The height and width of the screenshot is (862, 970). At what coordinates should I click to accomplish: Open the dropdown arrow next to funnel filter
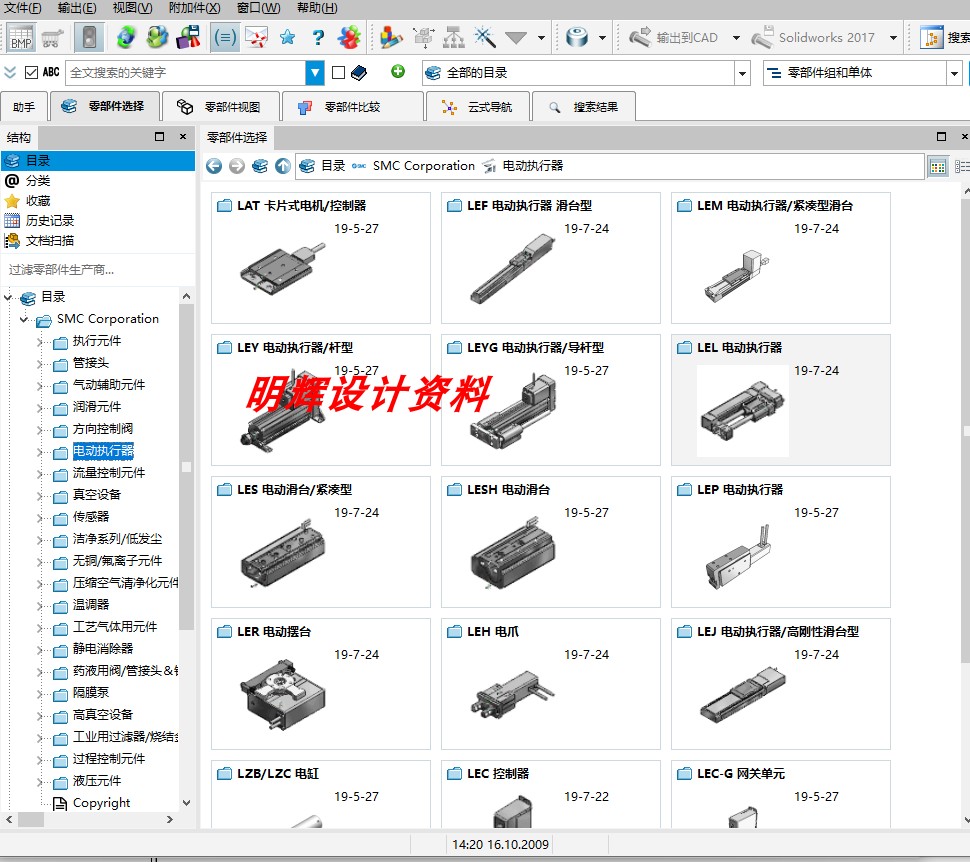point(541,38)
